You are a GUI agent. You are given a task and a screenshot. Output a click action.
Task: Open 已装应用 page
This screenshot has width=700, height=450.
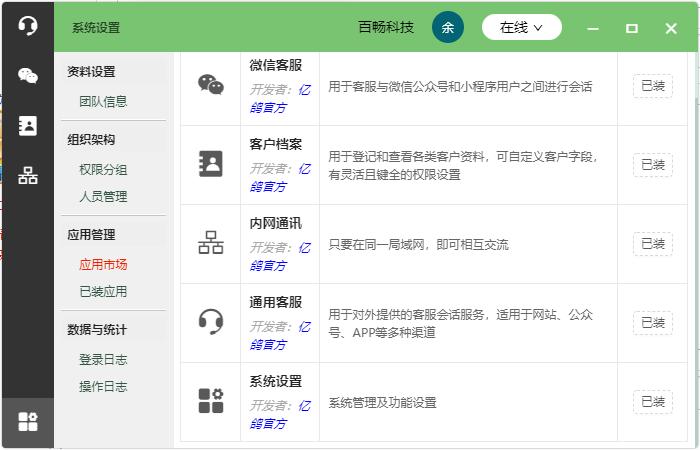click(103, 292)
